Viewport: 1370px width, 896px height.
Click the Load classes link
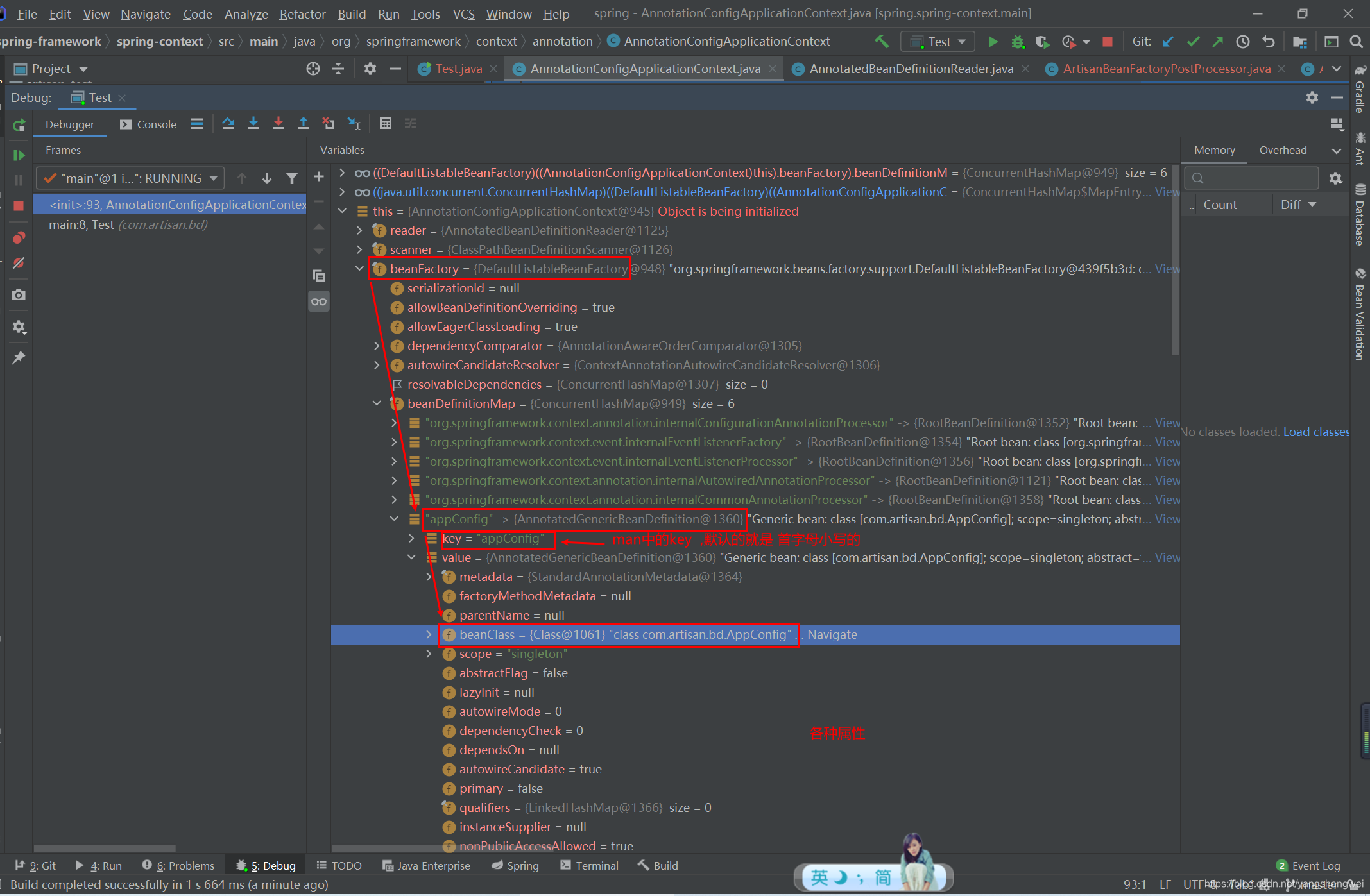click(x=1315, y=432)
